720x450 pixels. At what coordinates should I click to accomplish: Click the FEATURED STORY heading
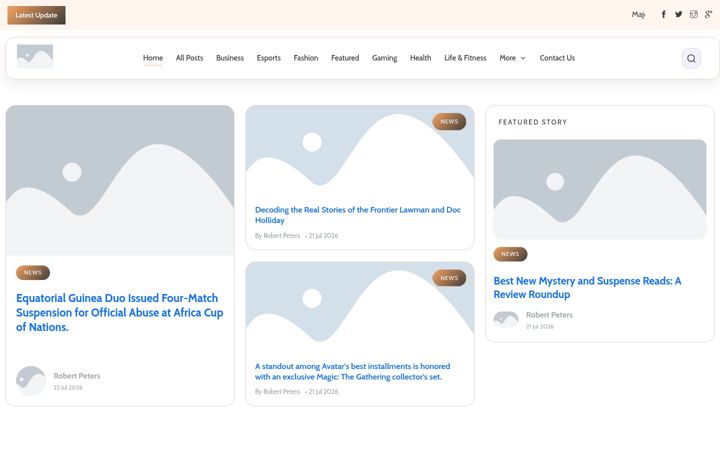[533, 122]
